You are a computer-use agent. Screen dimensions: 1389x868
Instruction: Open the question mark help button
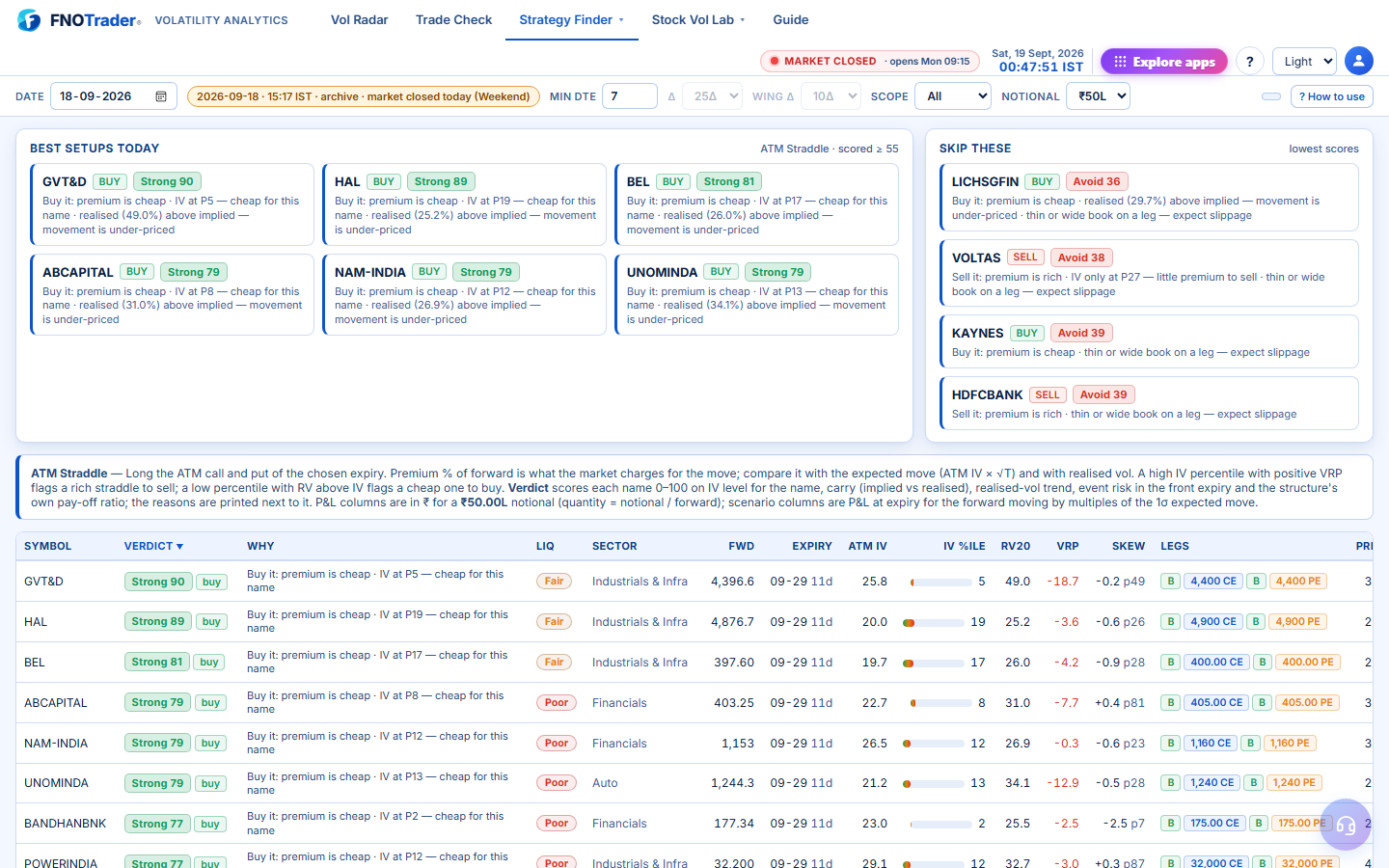pos(1249,61)
